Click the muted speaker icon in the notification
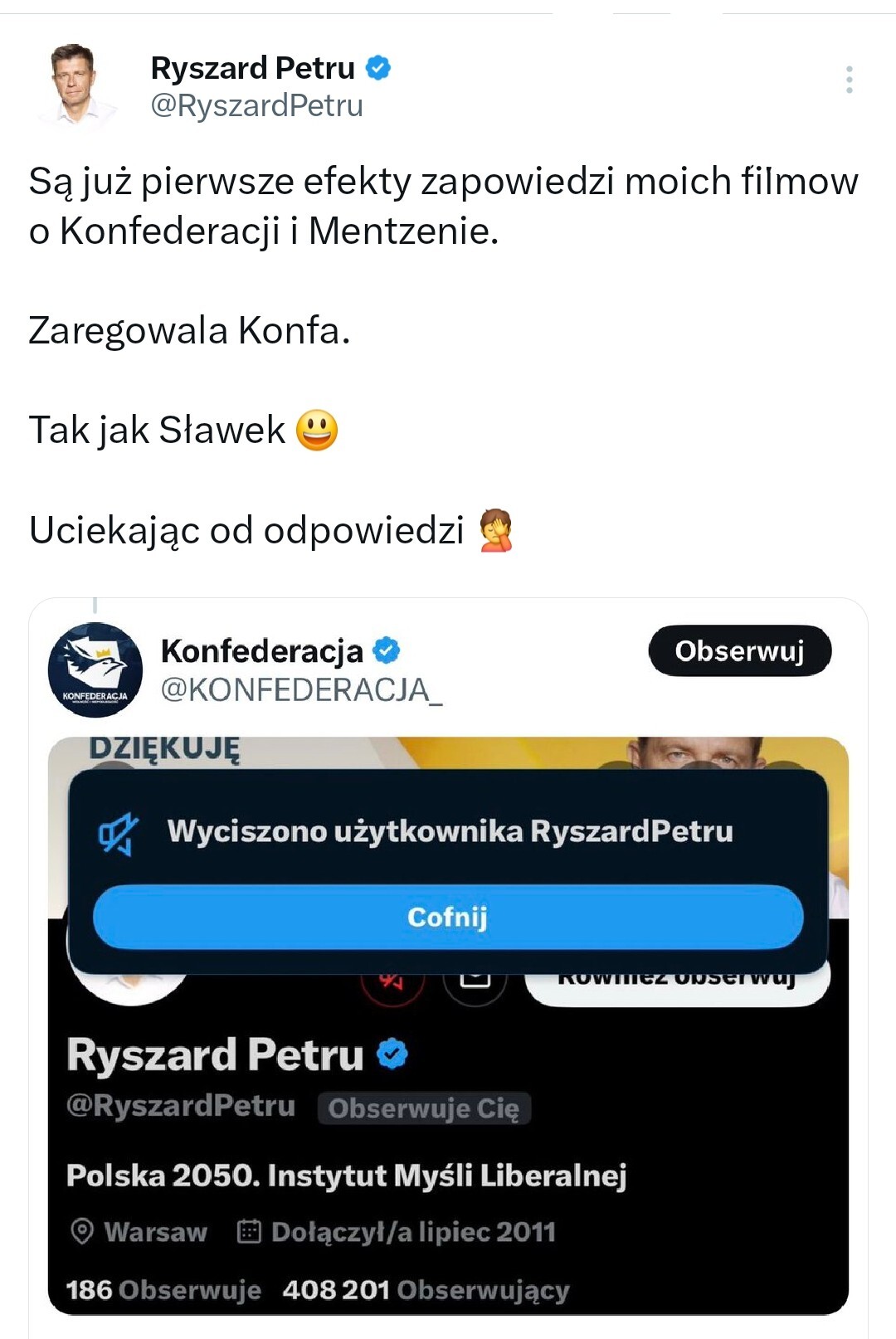 [x=118, y=833]
